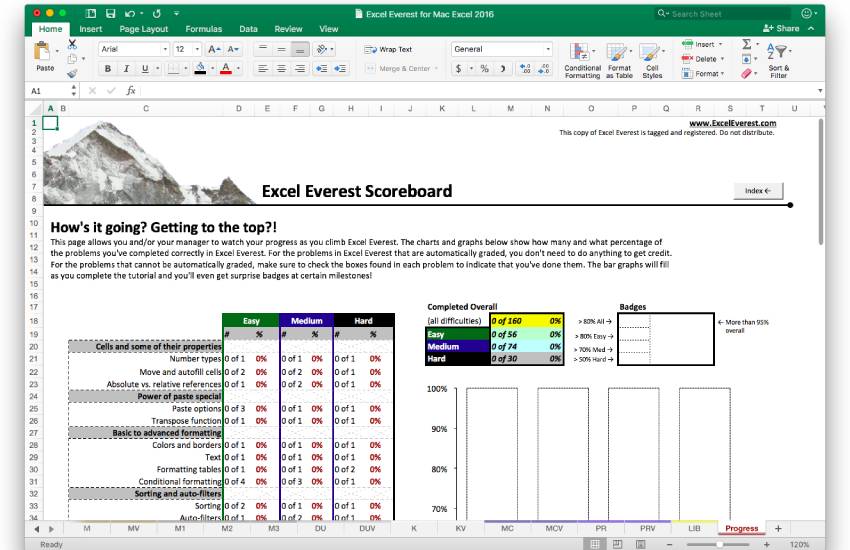The image size is (850, 550).
Task: Click the Share button
Action: coord(781,28)
